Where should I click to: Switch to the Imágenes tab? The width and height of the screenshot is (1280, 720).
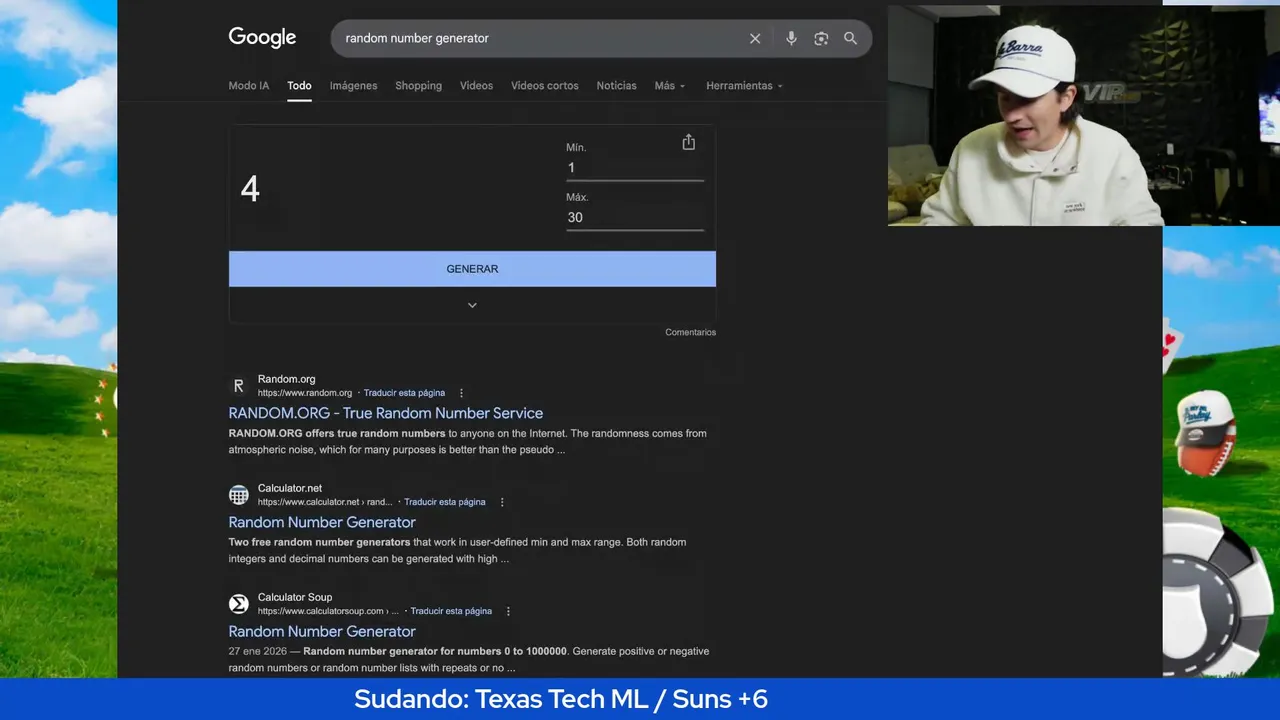(x=354, y=86)
